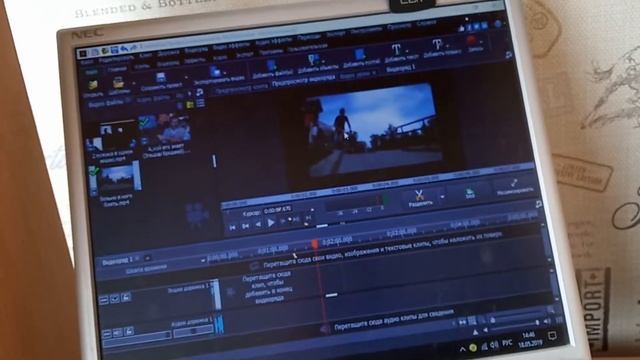Open a project with the Открыть icon
This screenshot has width=640, height=360.
point(93,85)
